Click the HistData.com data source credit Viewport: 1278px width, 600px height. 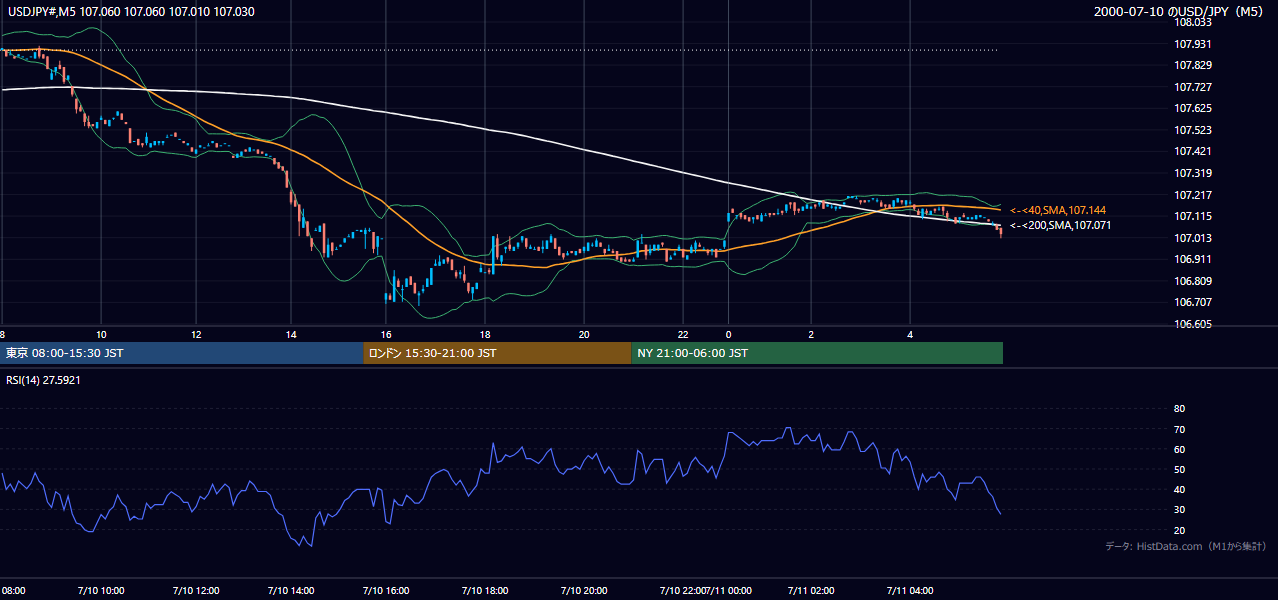click(1185, 546)
